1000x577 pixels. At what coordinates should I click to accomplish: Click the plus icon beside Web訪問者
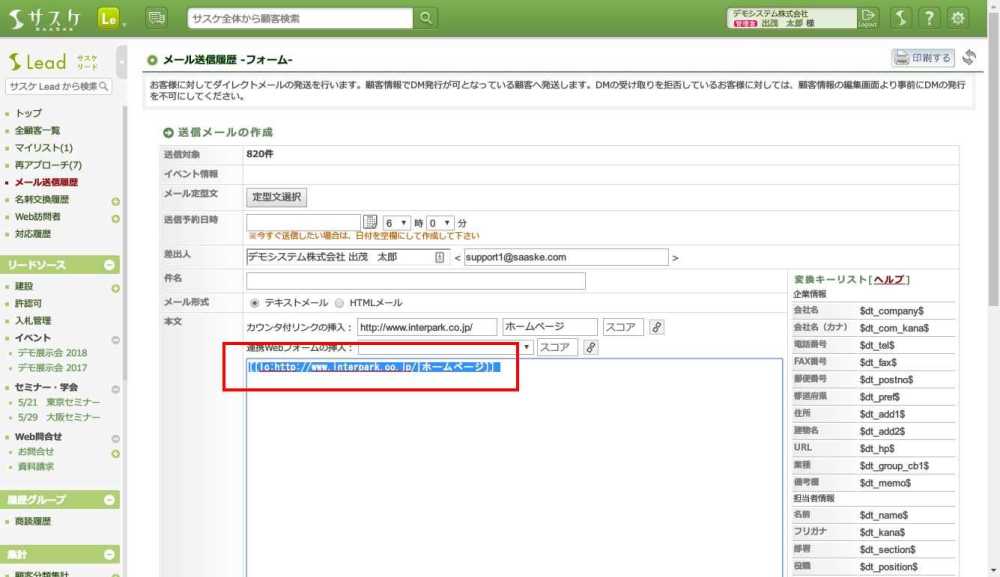point(115,219)
